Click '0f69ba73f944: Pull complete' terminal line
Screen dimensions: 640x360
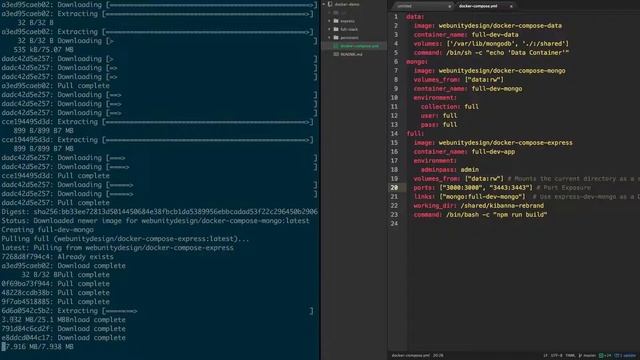point(56,284)
